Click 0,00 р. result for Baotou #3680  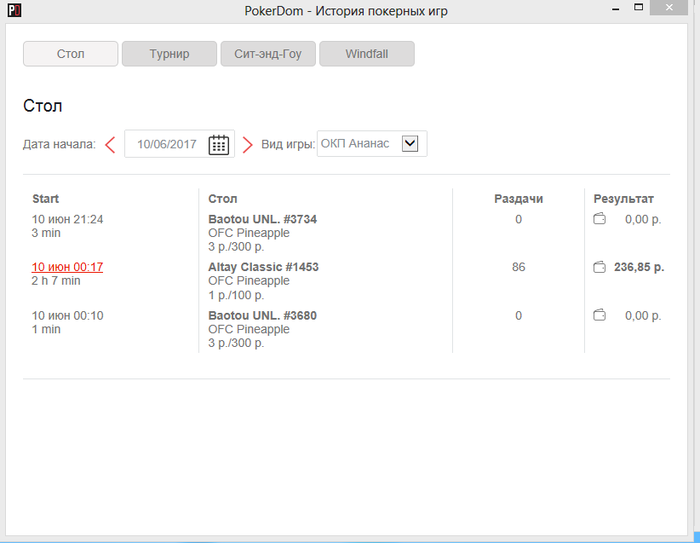coord(643,316)
